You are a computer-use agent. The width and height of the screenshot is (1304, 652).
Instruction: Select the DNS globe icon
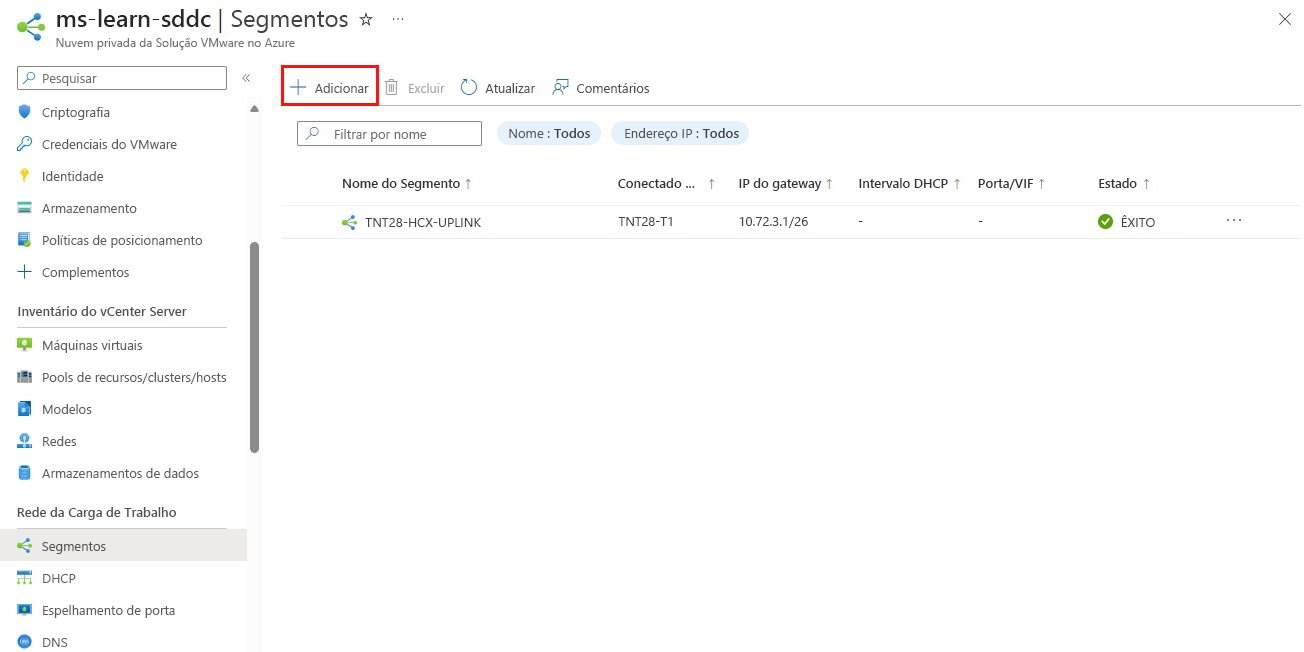22,642
